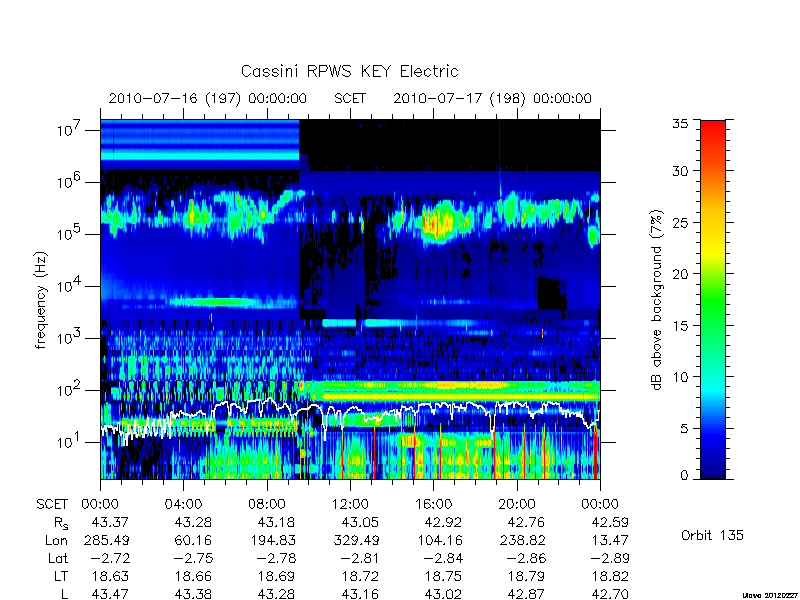Click the Lon value 104.16
This screenshot has width=800, height=600.
[x=439, y=540]
